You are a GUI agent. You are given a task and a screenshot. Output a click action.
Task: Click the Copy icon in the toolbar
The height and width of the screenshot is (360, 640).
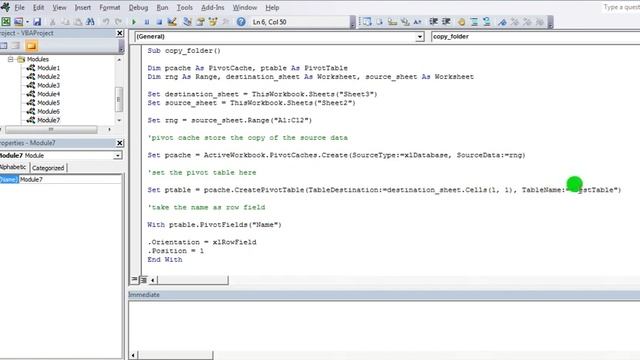(65, 22)
